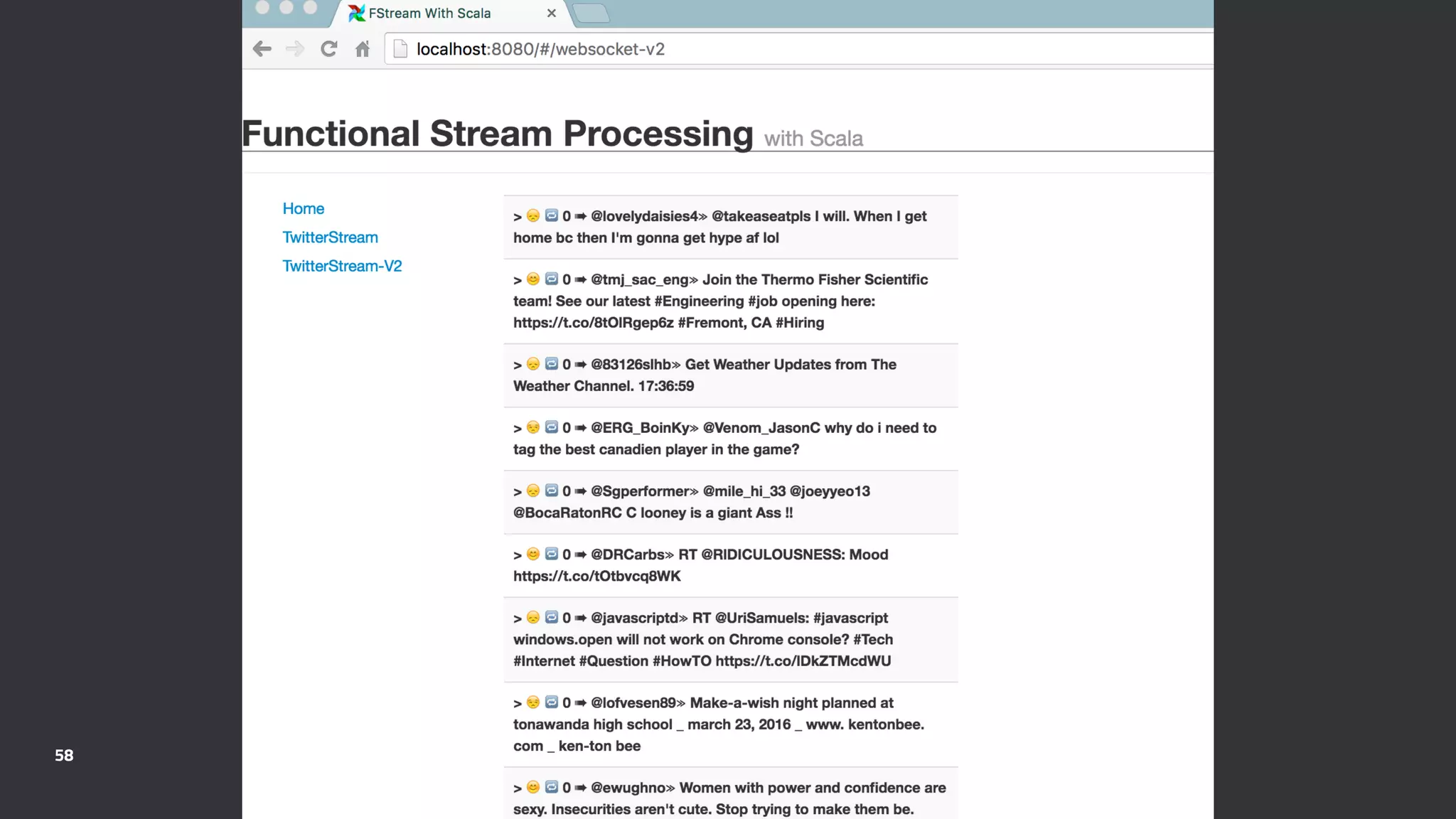Open the TwitterStream-V2 link

click(342, 266)
